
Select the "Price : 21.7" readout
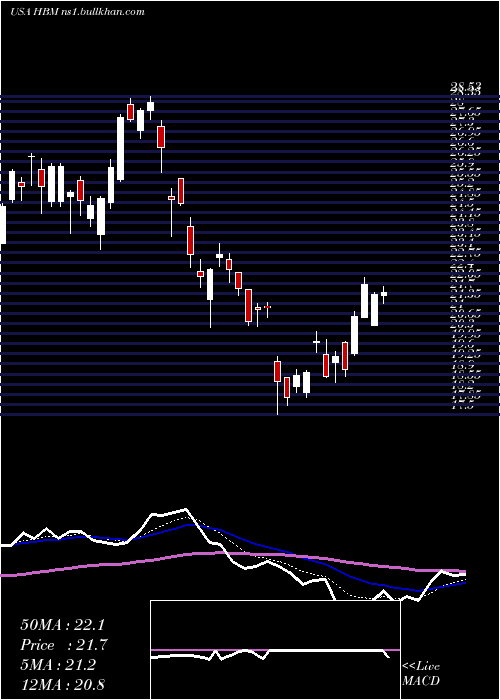64,645
